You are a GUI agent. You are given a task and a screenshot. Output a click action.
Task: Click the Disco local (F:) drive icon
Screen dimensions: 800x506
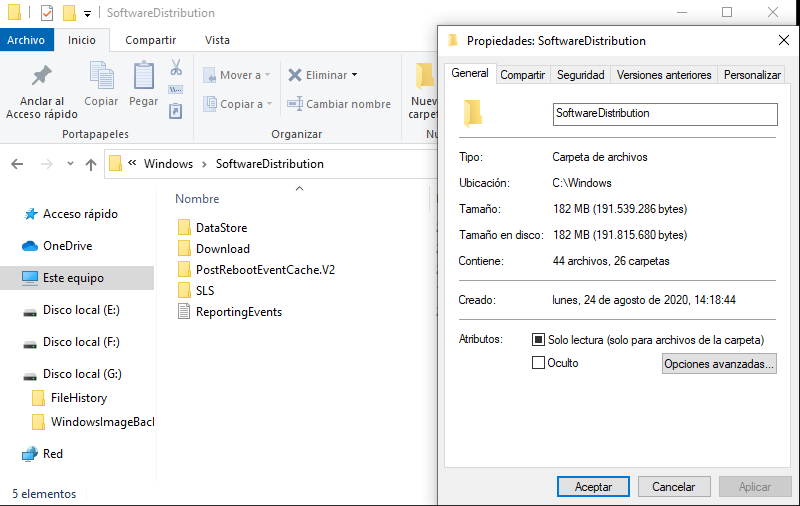coord(30,344)
